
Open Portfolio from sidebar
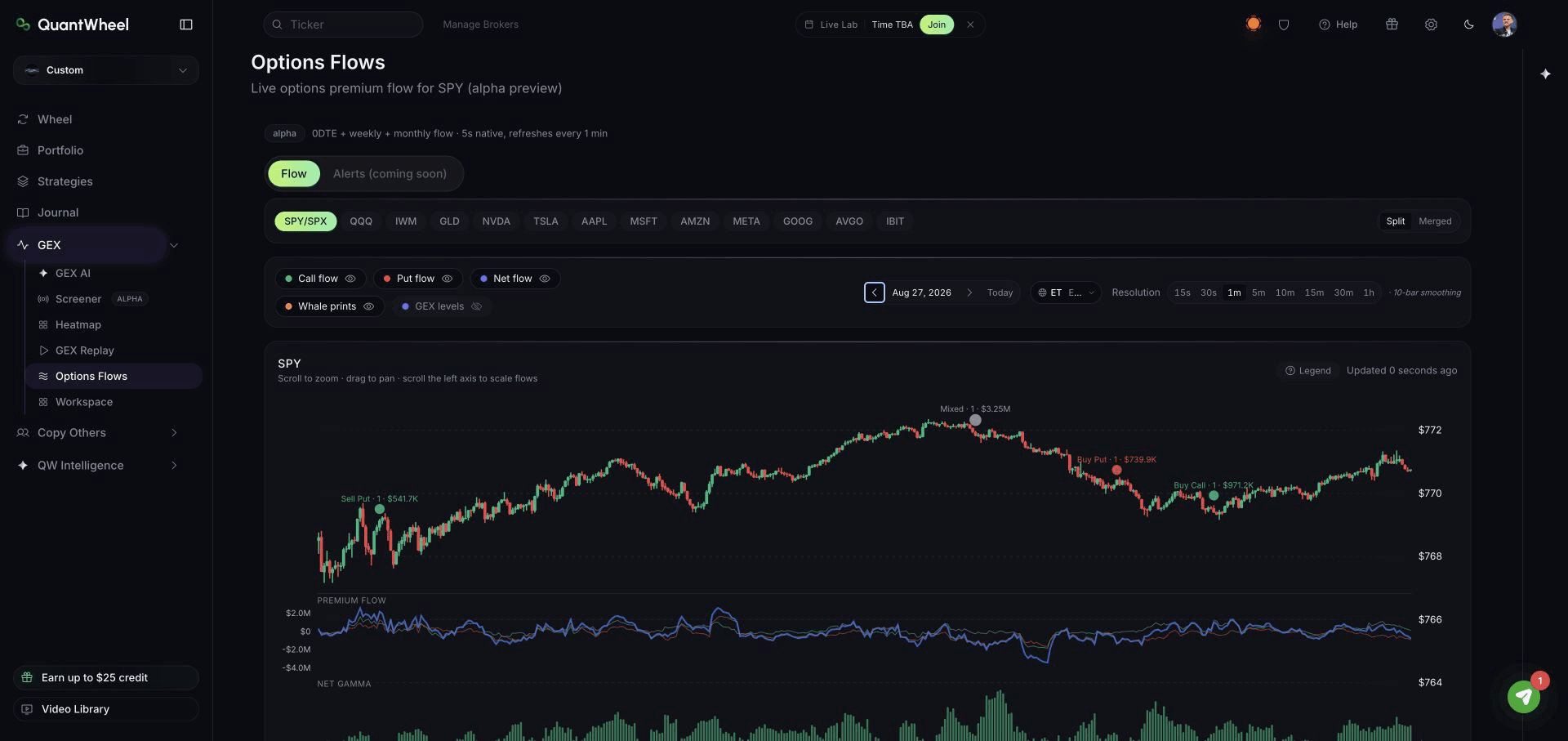[60, 150]
